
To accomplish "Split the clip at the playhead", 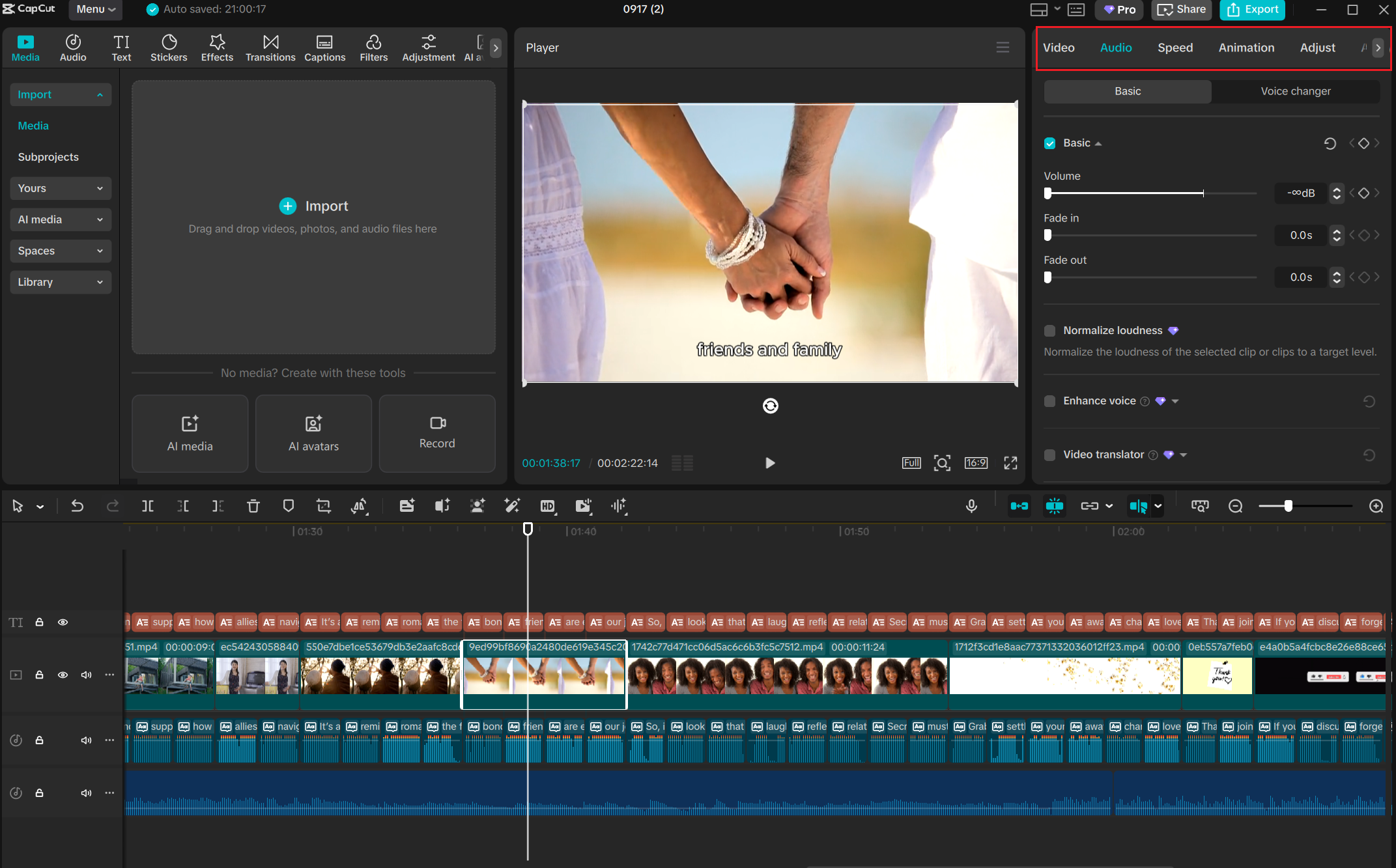I will click(x=147, y=506).
